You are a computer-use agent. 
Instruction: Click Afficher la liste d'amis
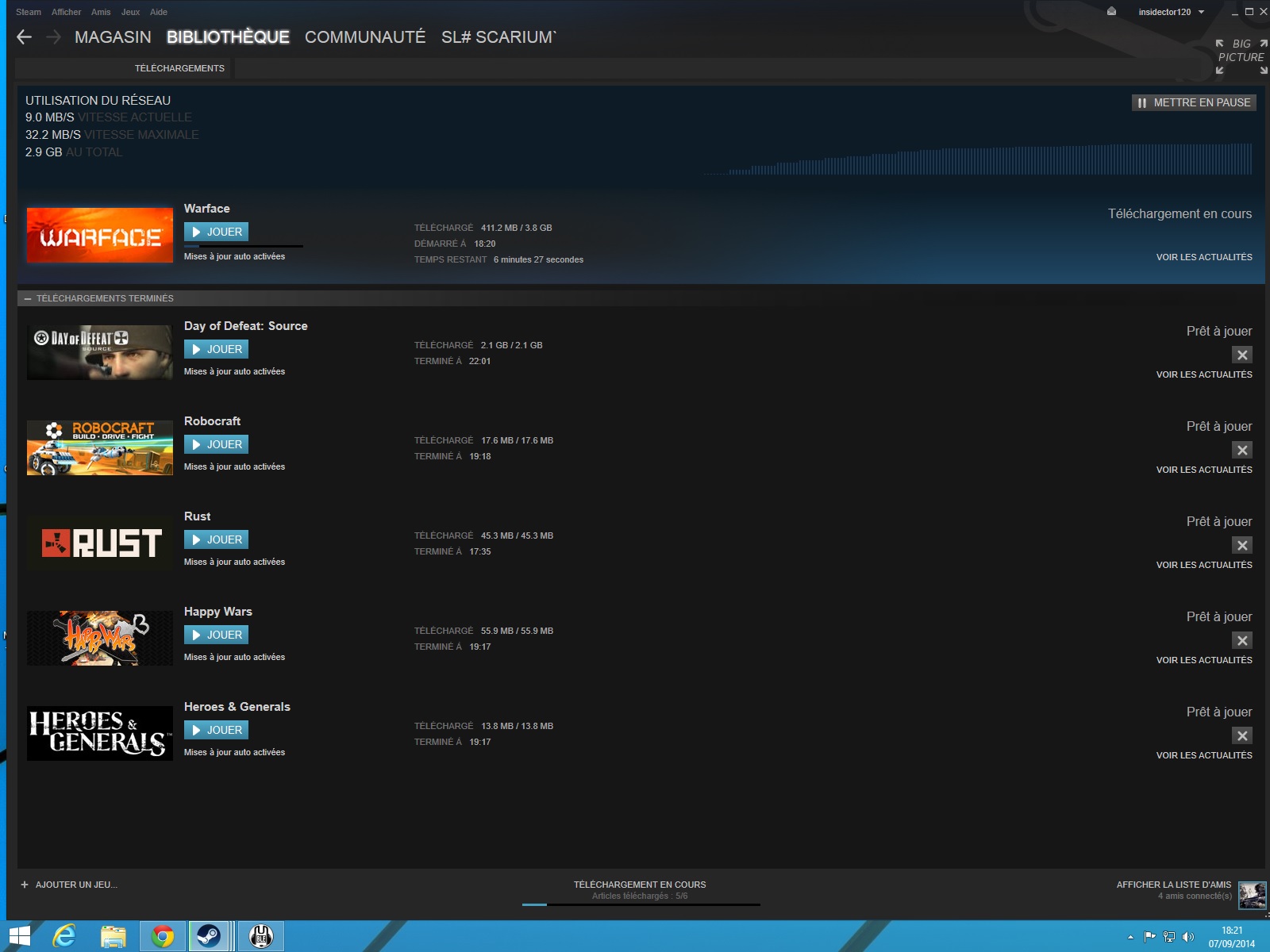pyautogui.click(x=1174, y=885)
